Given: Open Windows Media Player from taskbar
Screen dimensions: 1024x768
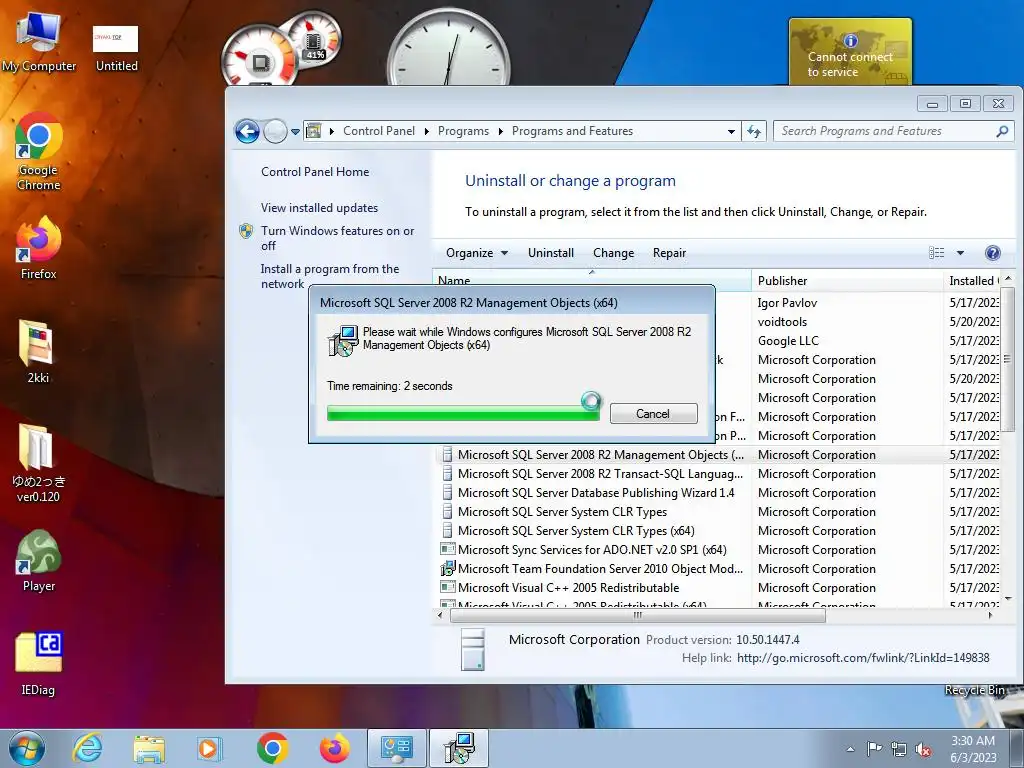Looking at the screenshot, I should pyautogui.click(x=210, y=748).
